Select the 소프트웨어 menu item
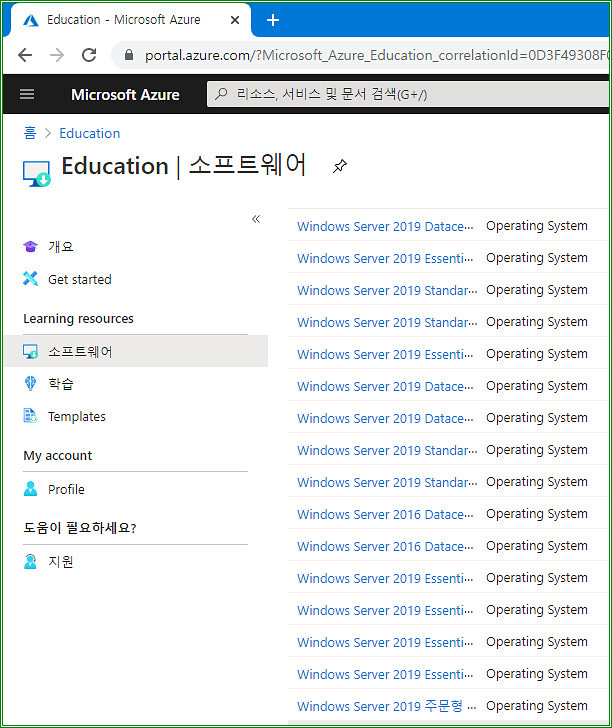The image size is (612, 728). (136, 351)
